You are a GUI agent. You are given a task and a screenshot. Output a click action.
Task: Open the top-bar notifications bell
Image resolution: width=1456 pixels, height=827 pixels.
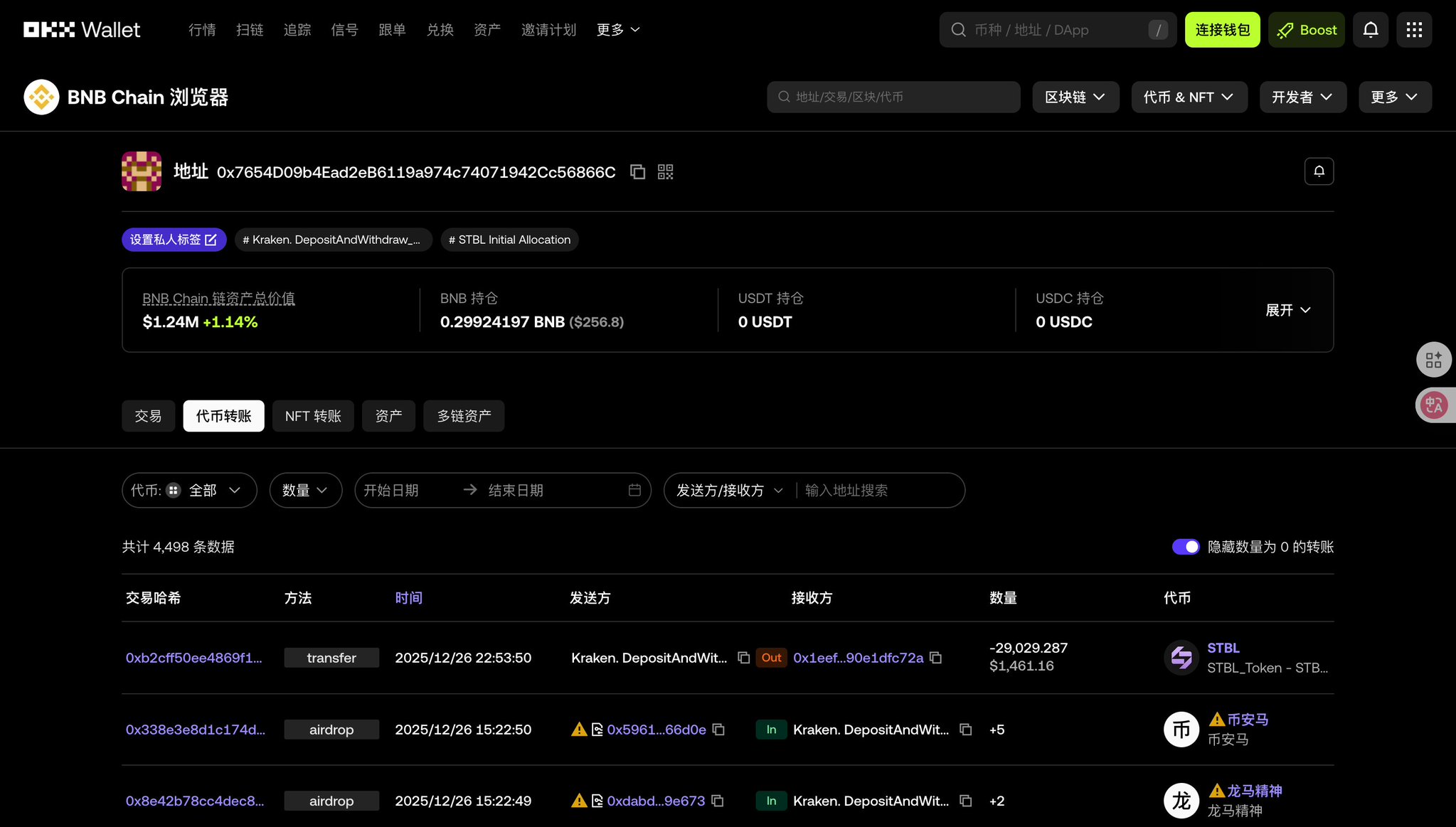point(1370,30)
